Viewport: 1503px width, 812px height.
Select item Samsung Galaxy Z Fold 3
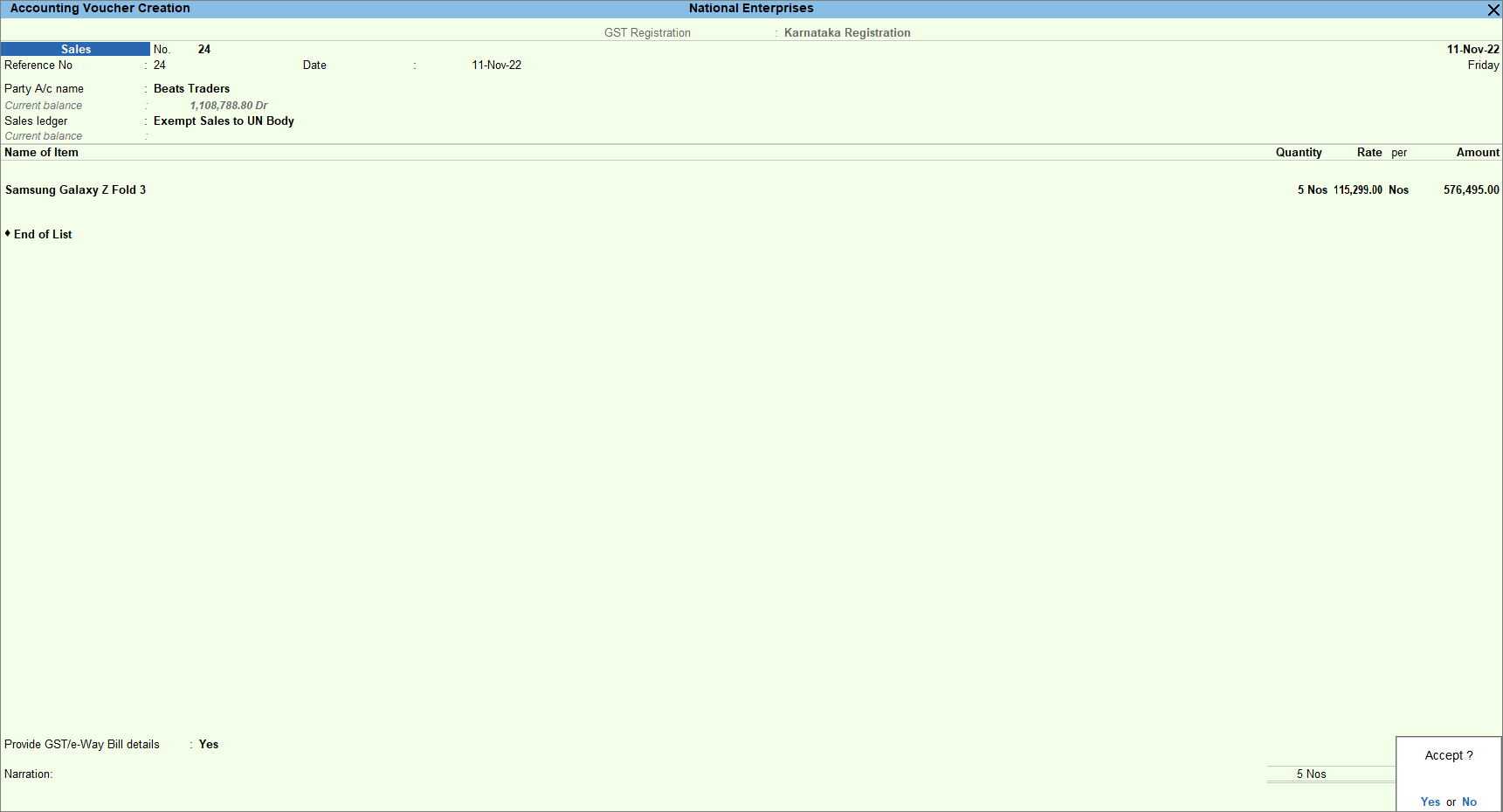[75, 189]
